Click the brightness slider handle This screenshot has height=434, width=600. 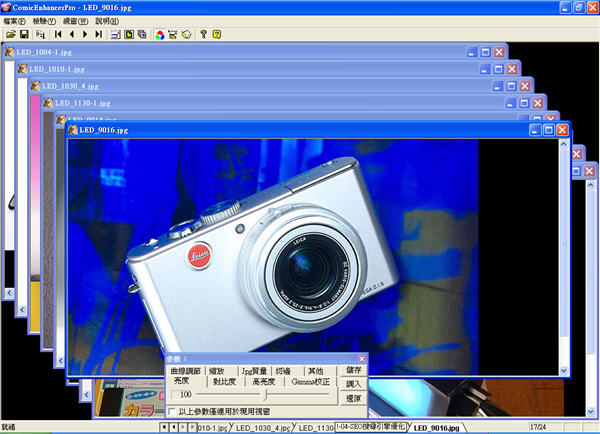click(265, 395)
